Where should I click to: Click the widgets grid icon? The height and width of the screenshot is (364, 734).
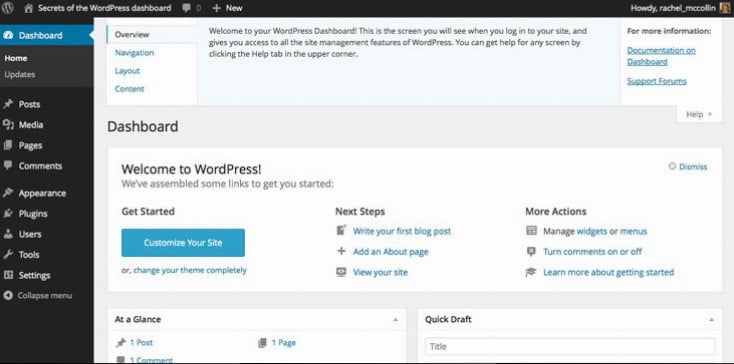click(x=531, y=231)
